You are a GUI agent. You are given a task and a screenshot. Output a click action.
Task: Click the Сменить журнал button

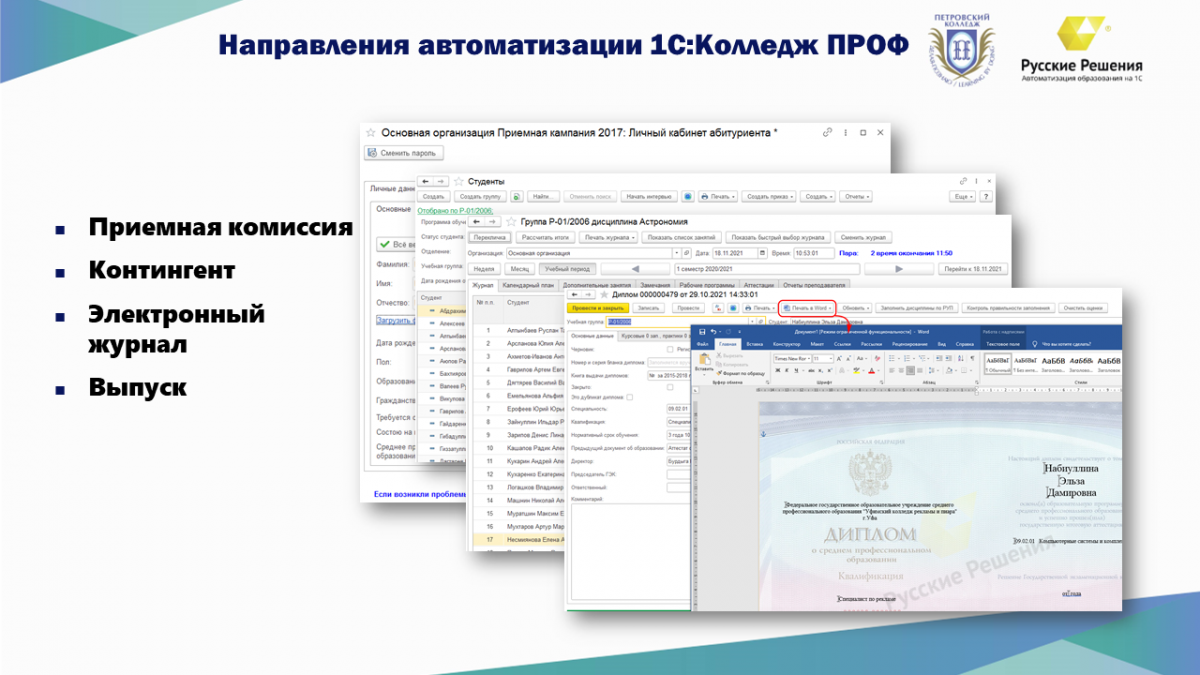pyautogui.click(x=864, y=238)
